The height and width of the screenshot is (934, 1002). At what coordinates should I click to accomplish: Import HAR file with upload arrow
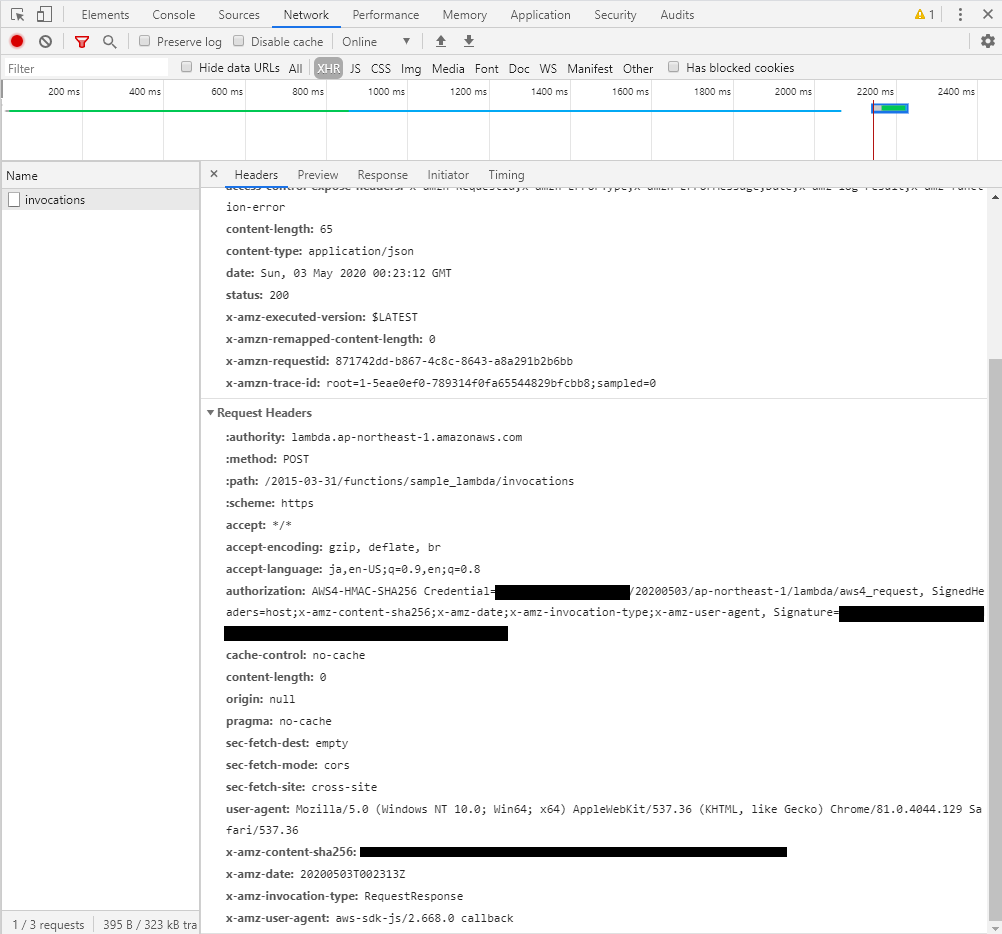tap(441, 42)
